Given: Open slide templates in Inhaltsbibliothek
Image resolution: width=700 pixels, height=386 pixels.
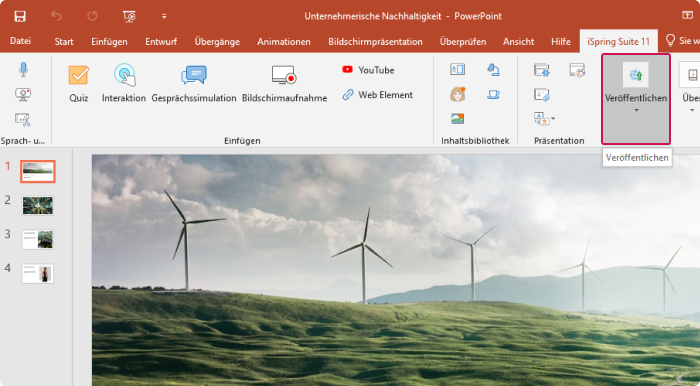Looking at the screenshot, I should 458,69.
